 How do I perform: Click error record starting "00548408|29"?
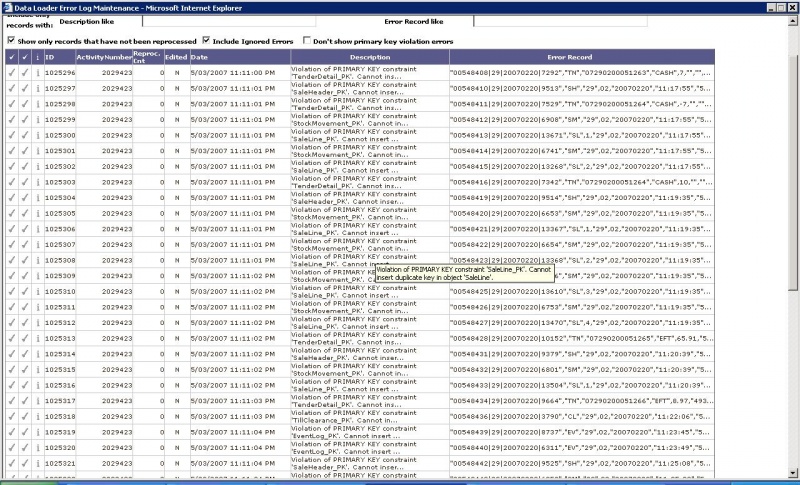pyautogui.click(x=581, y=72)
